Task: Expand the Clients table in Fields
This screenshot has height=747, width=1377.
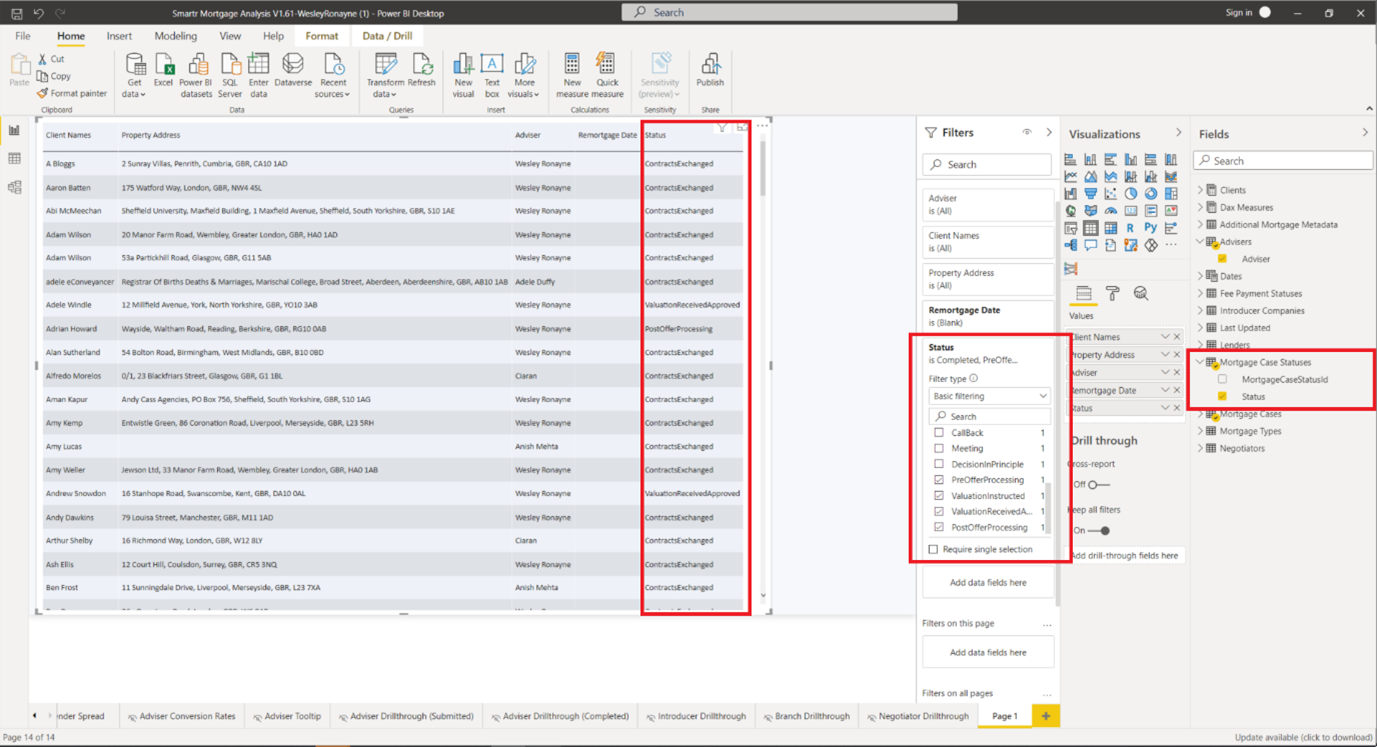Action: click(x=1201, y=190)
